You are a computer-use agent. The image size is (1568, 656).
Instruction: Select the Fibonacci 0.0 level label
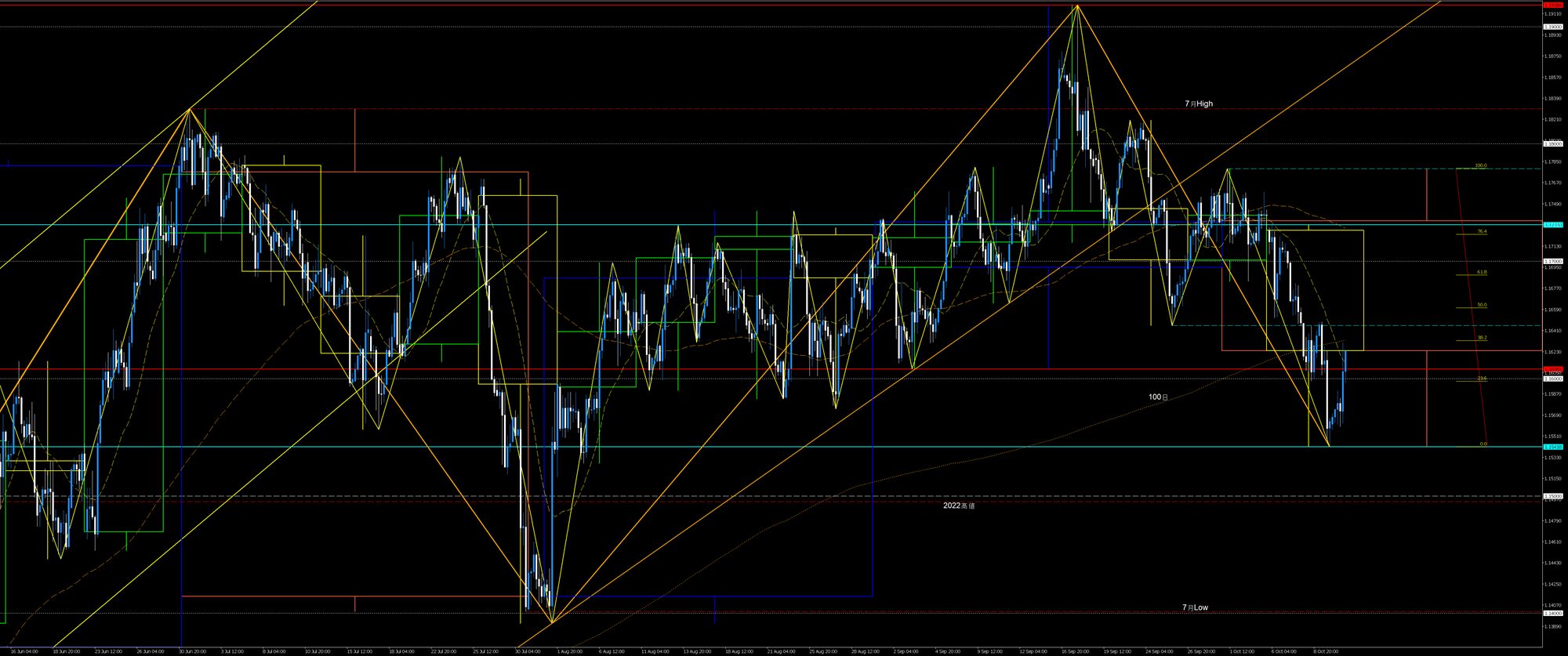(x=1483, y=444)
